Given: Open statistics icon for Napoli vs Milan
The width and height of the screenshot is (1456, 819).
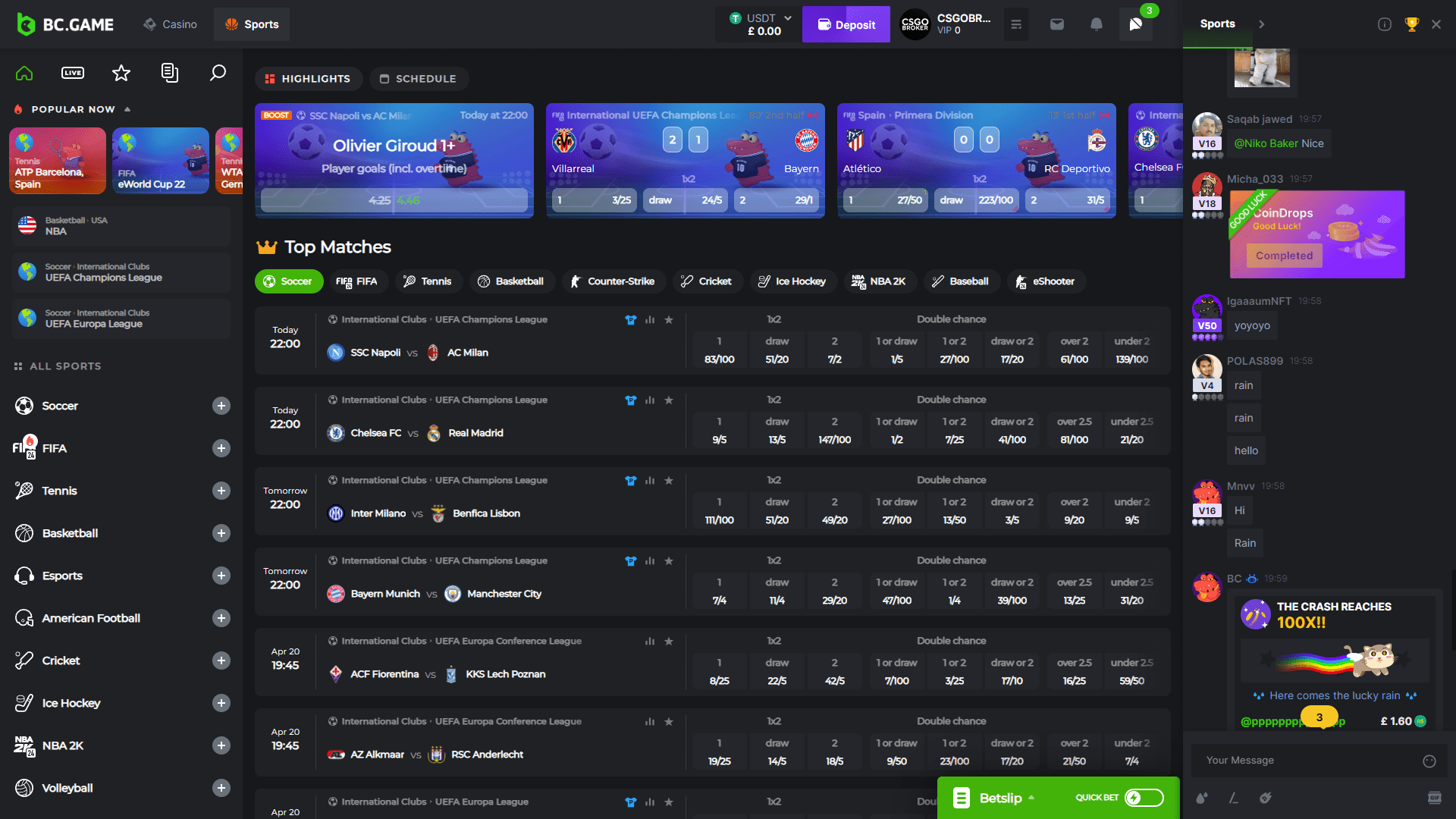Looking at the screenshot, I should 650,320.
